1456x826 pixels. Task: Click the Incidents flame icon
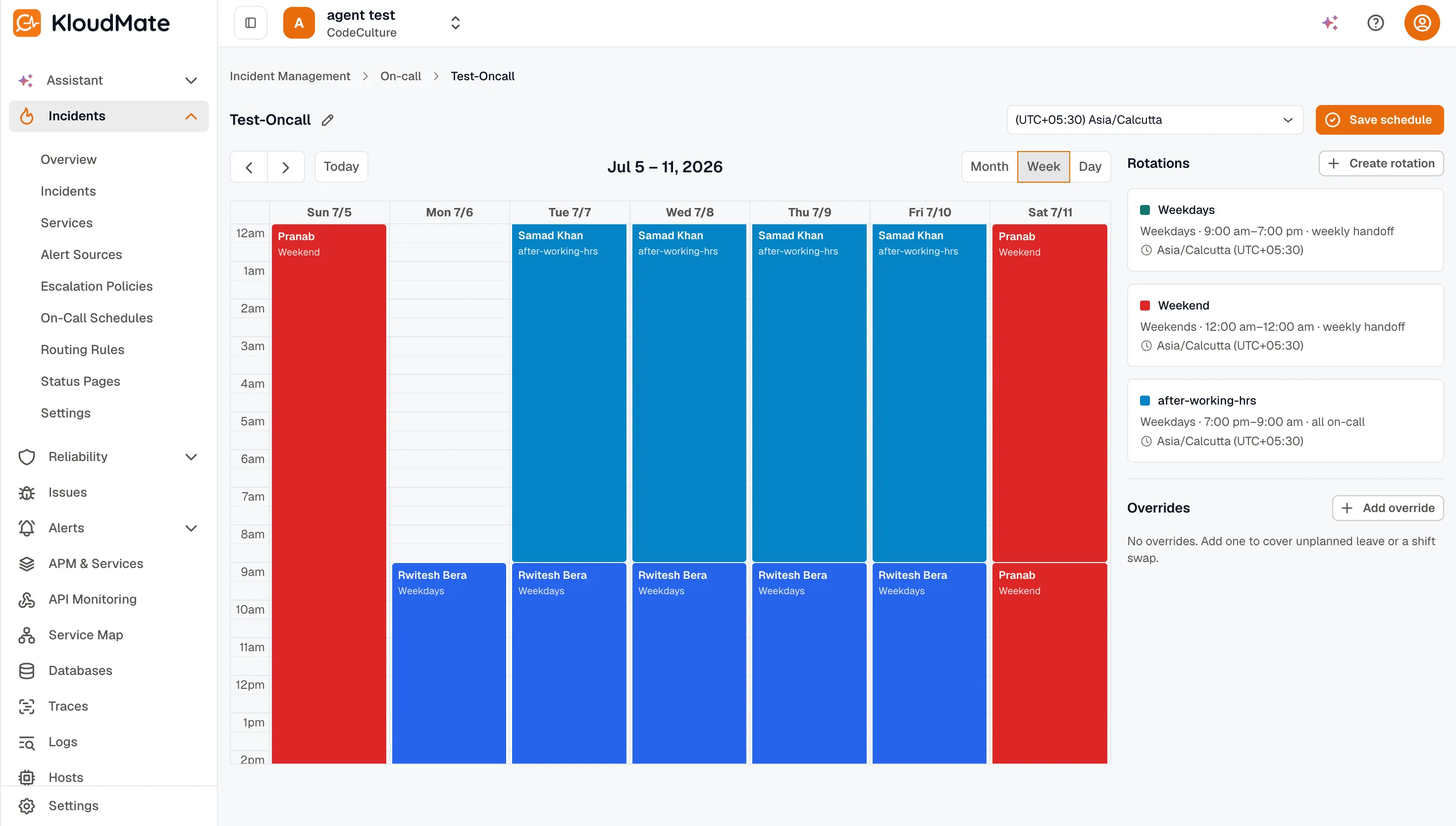pyautogui.click(x=27, y=116)
